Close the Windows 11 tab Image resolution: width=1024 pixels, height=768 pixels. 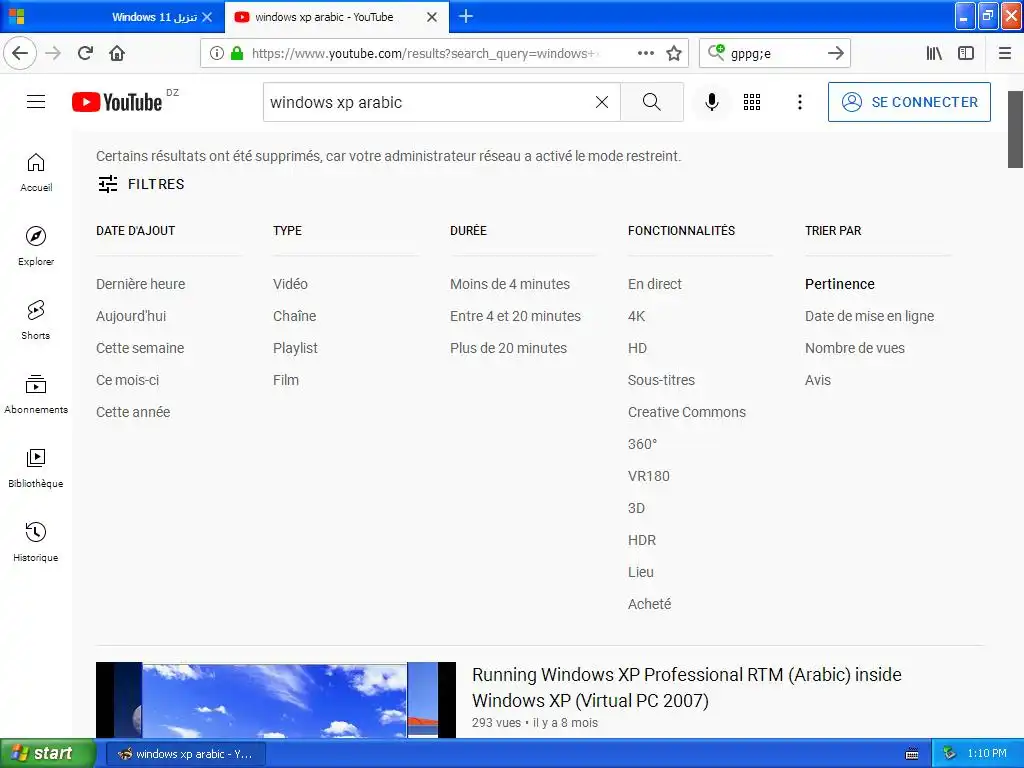(x=207, y=17)
